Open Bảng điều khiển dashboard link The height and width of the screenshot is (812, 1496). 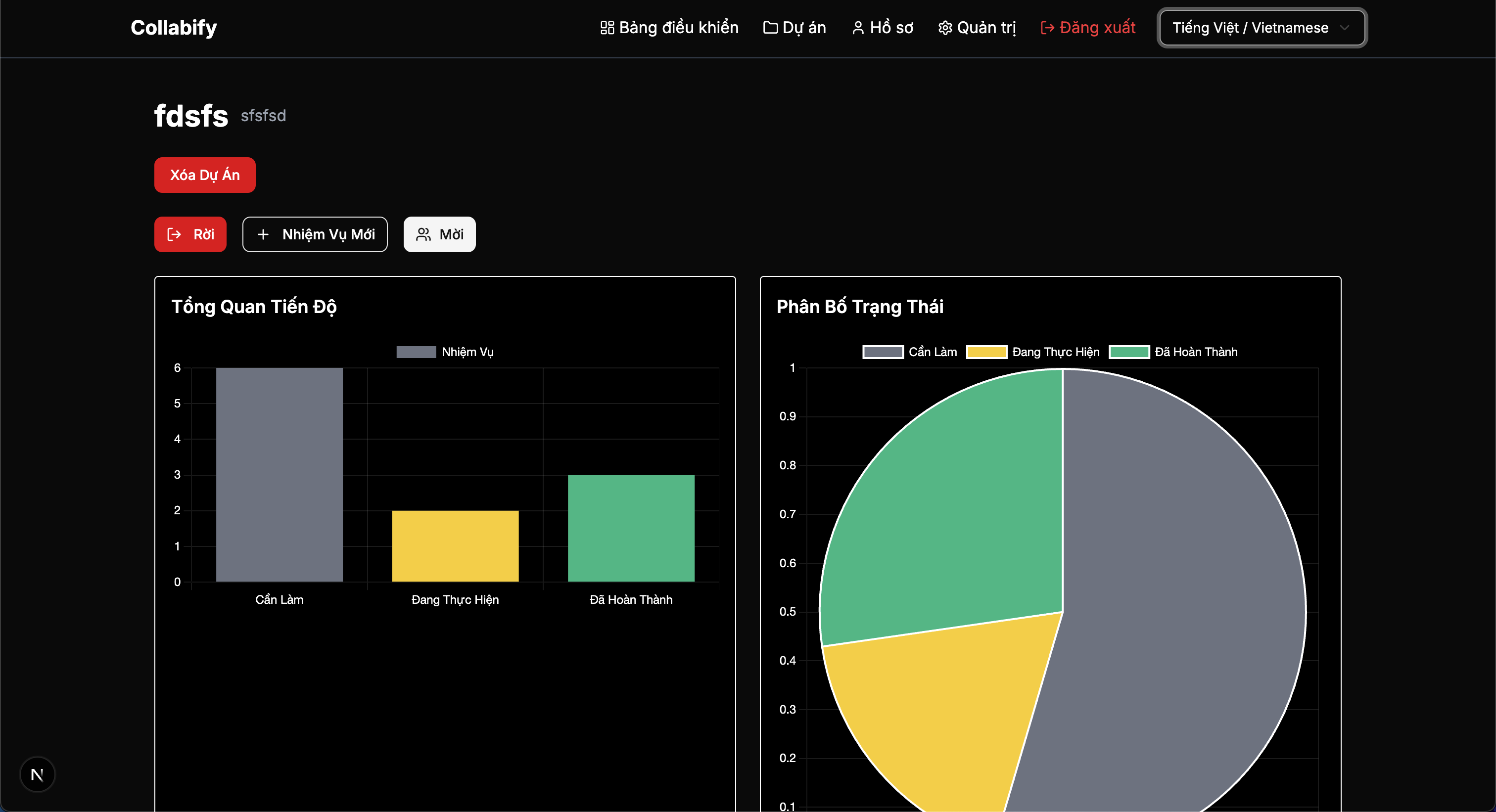[x=669, y=27]
